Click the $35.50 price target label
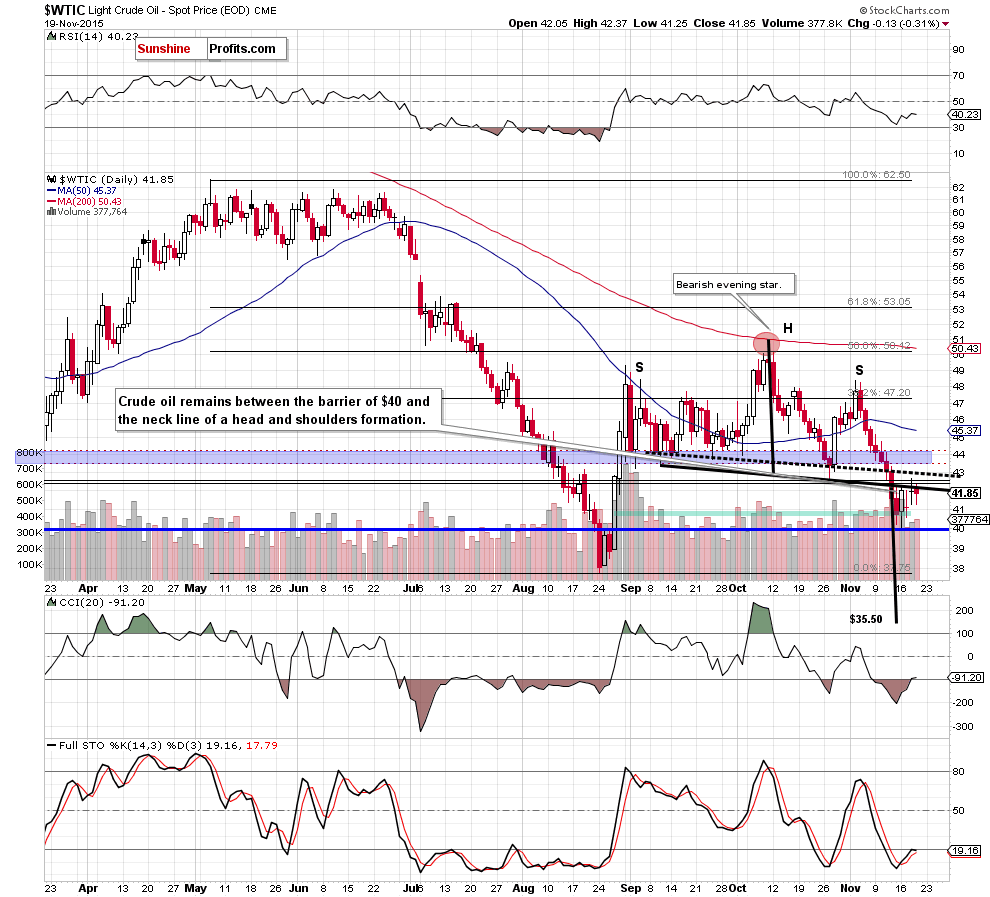This screenshot has width=990, height=897. (866, 619)
